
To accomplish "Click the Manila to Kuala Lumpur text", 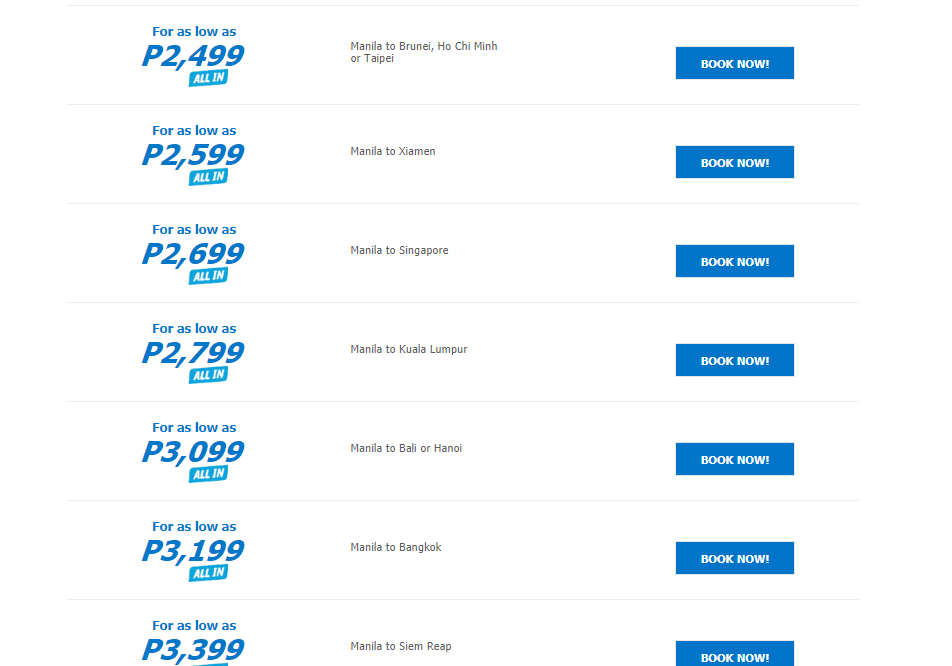I will pos(409,349).
